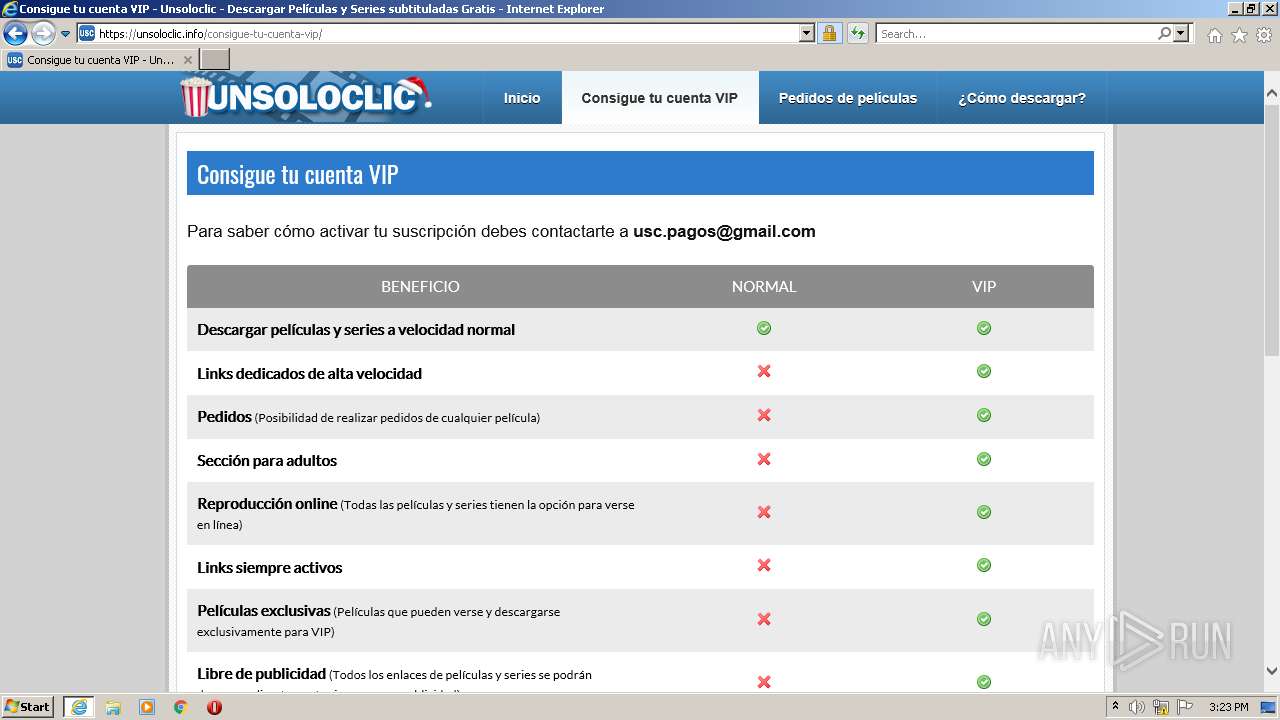Click the volume speaker tray icon
This screenshot has width=1280, height=720.
(1137, 707)
